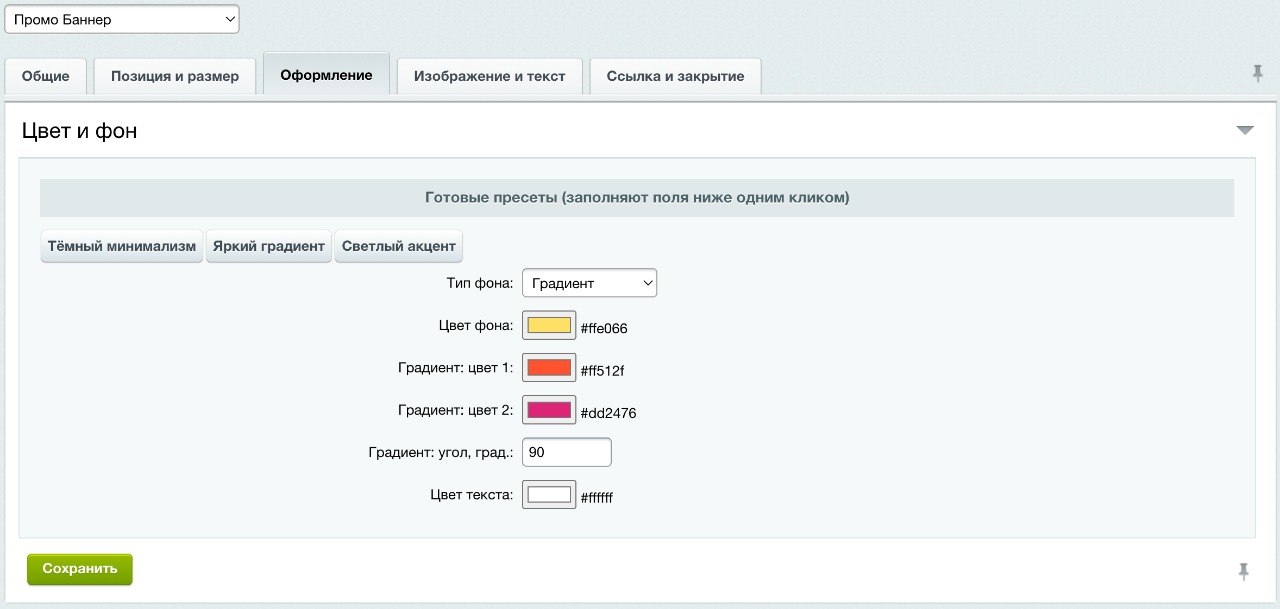Apply the Тёмный минимализм preset

[122, 246]
